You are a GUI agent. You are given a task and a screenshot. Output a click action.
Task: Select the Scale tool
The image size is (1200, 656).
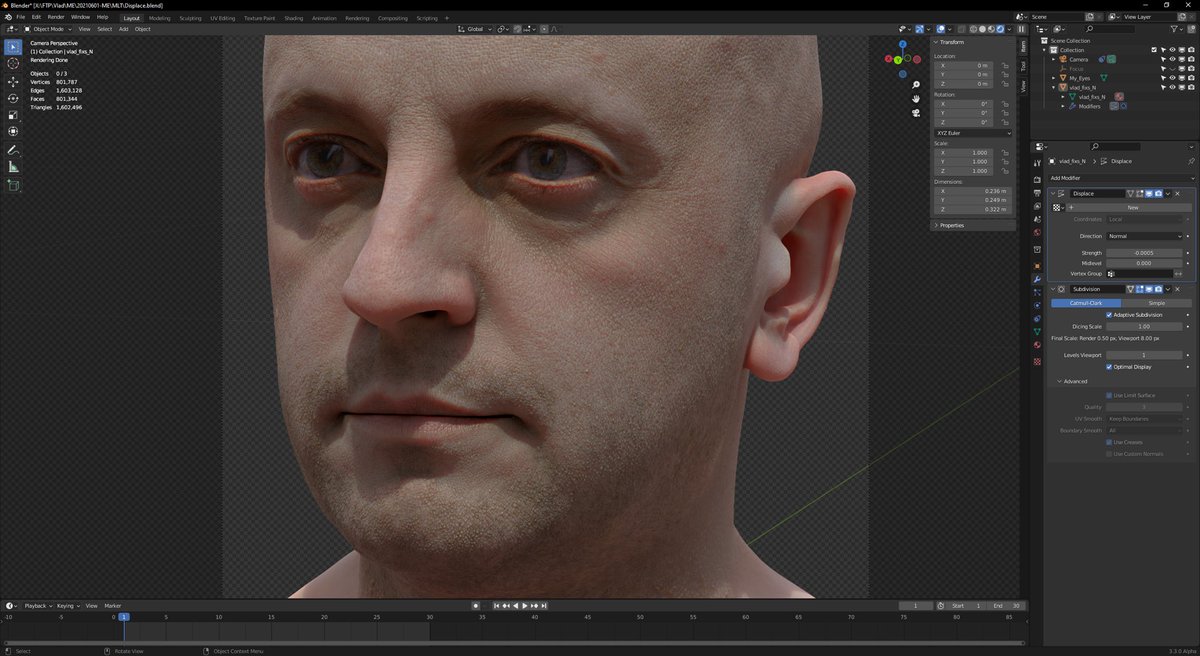coord(14,115)
